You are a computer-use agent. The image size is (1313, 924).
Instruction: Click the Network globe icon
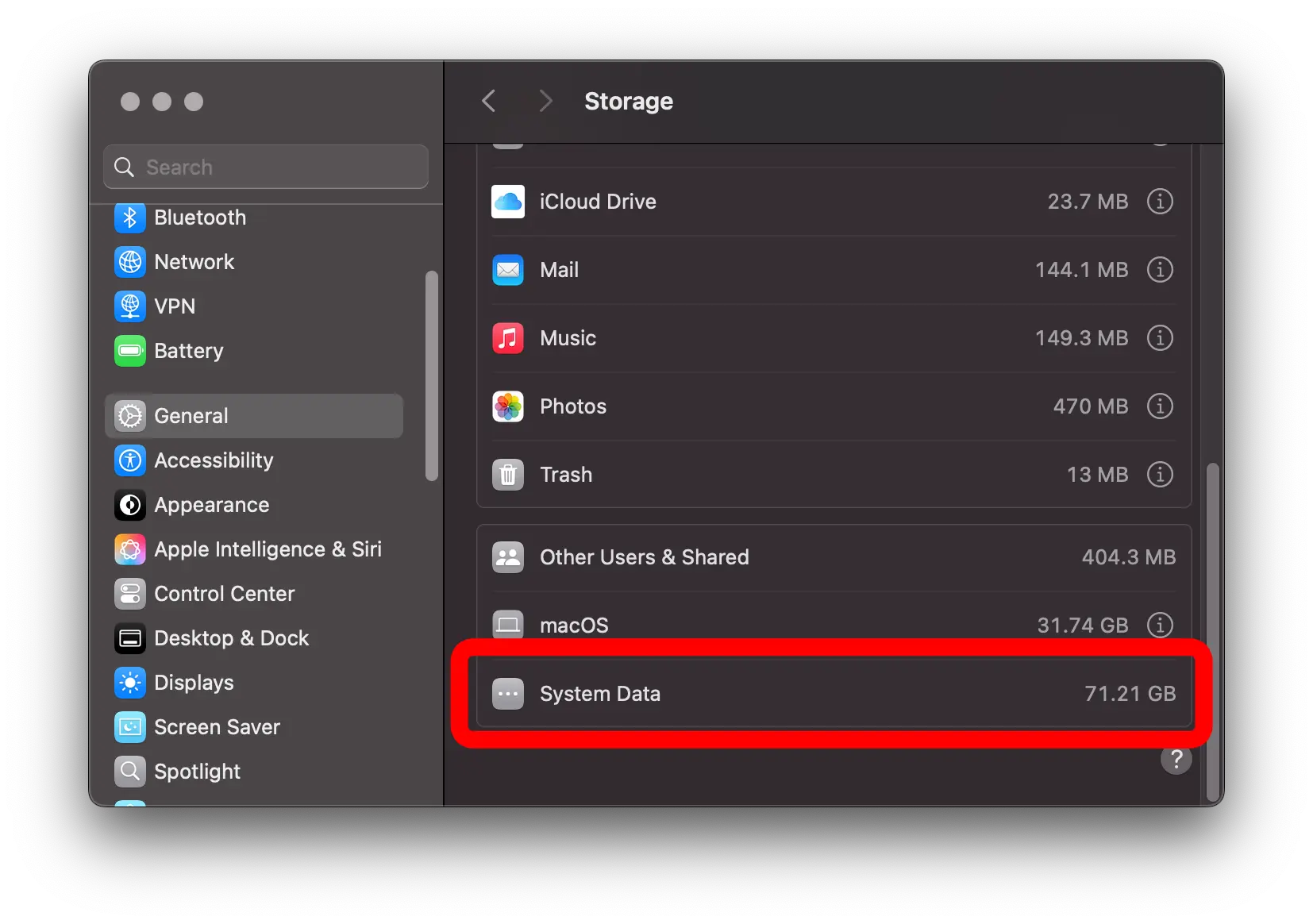tap(130, 262)
